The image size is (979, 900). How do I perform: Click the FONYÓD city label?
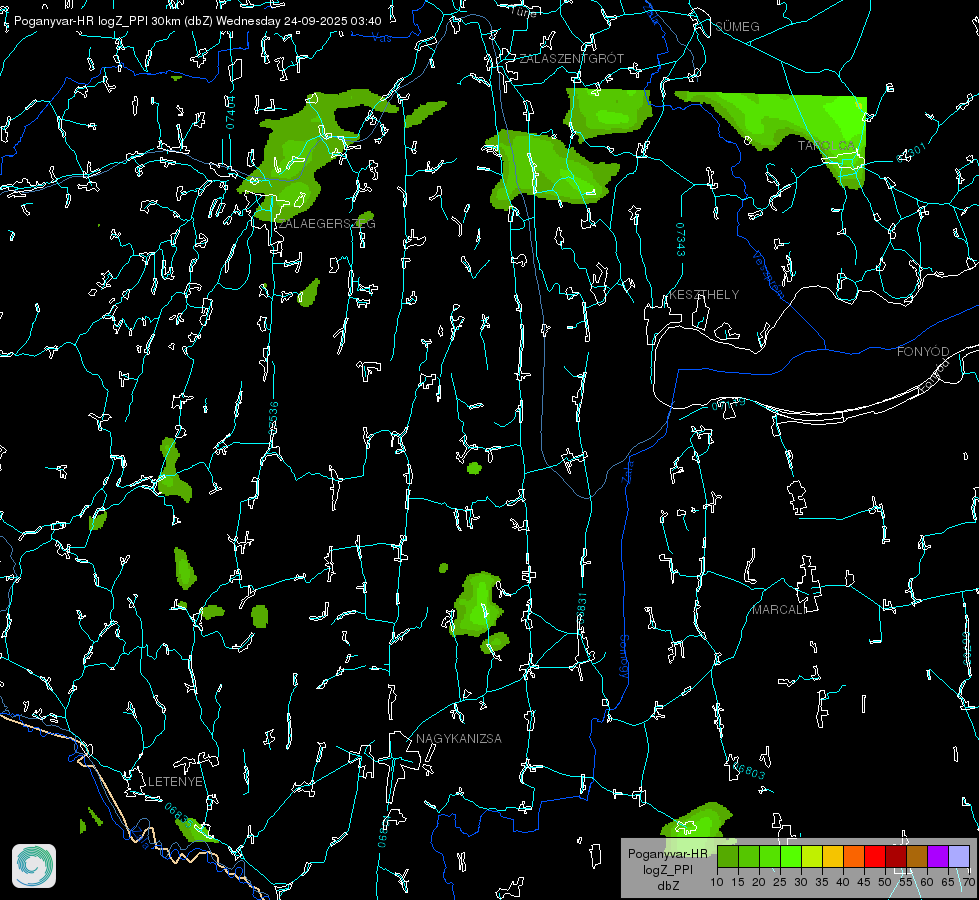(923, 352)
